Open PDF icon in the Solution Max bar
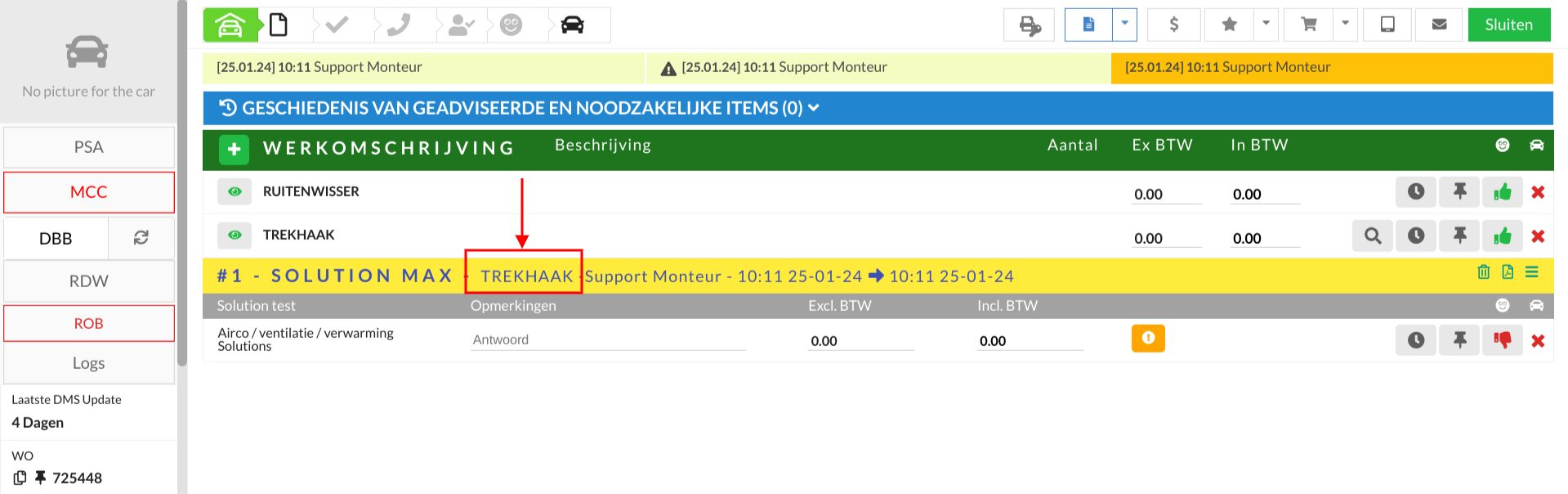The image size is (1568, 494). pos(1508,272)
